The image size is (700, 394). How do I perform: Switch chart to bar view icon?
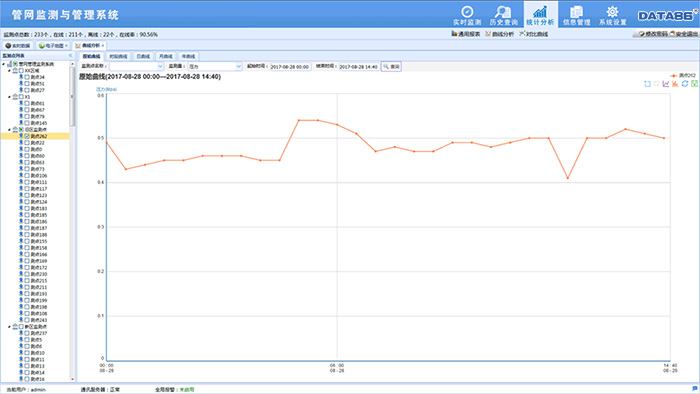click(675, 84)
